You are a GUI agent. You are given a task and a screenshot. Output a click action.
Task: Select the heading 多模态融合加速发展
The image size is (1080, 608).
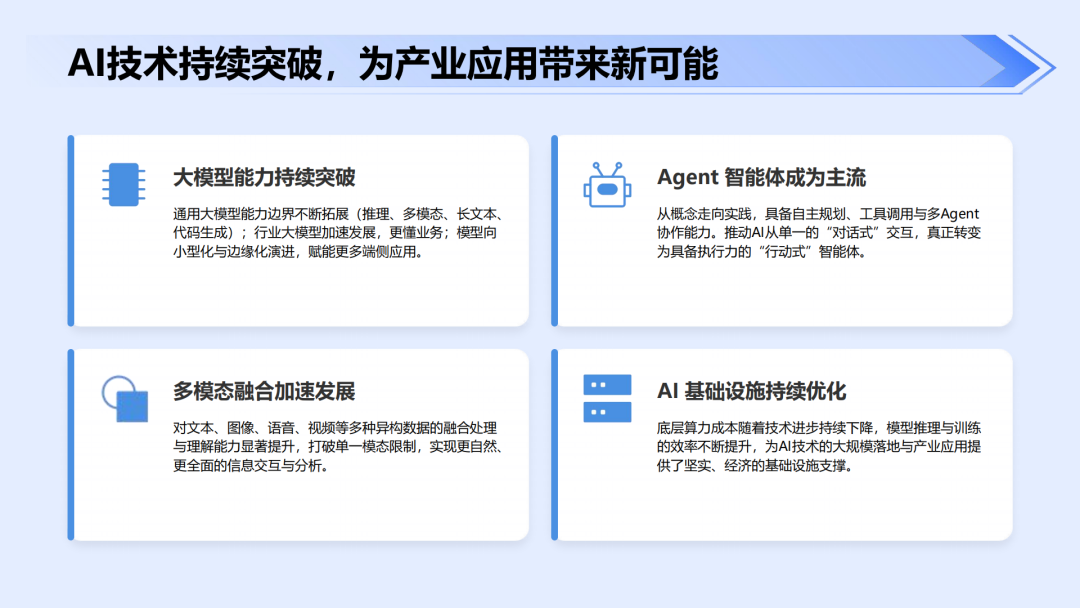point(264,392)
